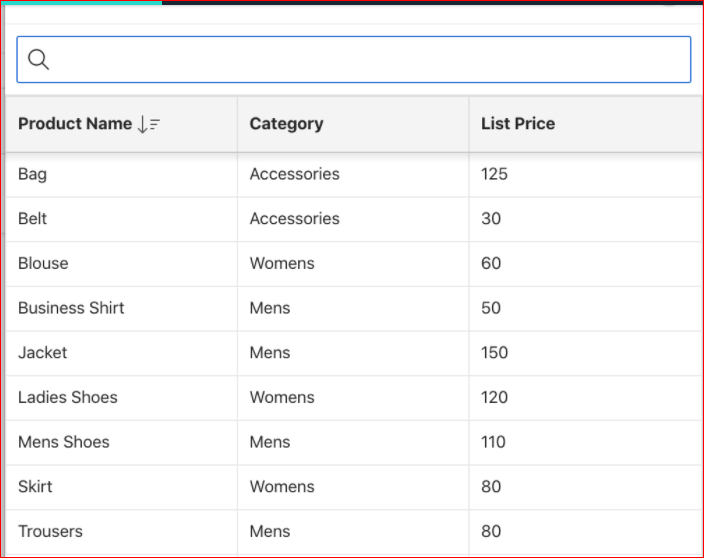This screenshot has height=558, width=704.
Task: Click the 110 price for Mens Shoes
Action: point(493,442)
